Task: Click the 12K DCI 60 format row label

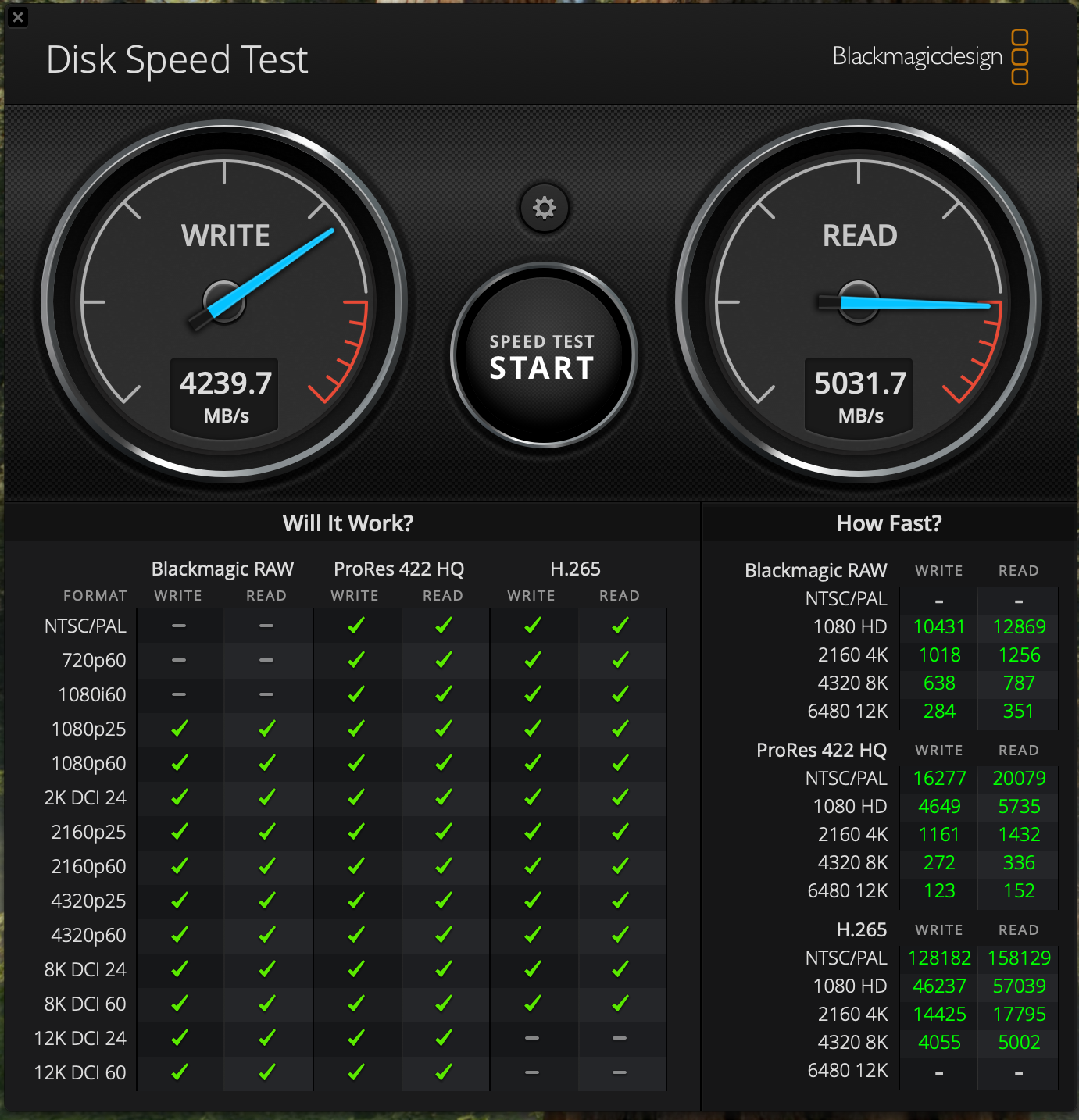Action: point(80,1072)
